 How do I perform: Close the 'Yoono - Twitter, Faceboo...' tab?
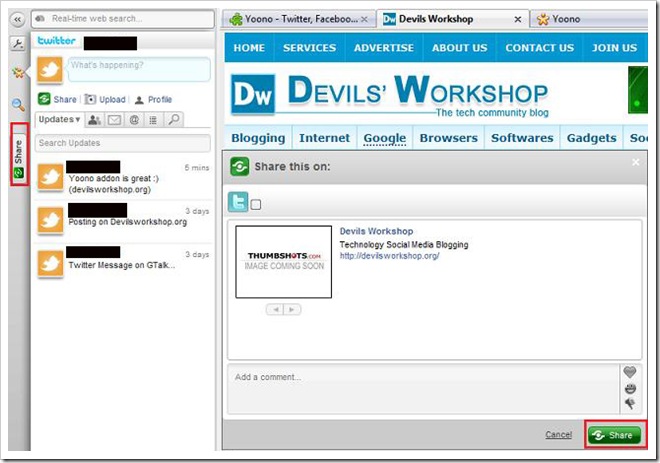point(365,19)
